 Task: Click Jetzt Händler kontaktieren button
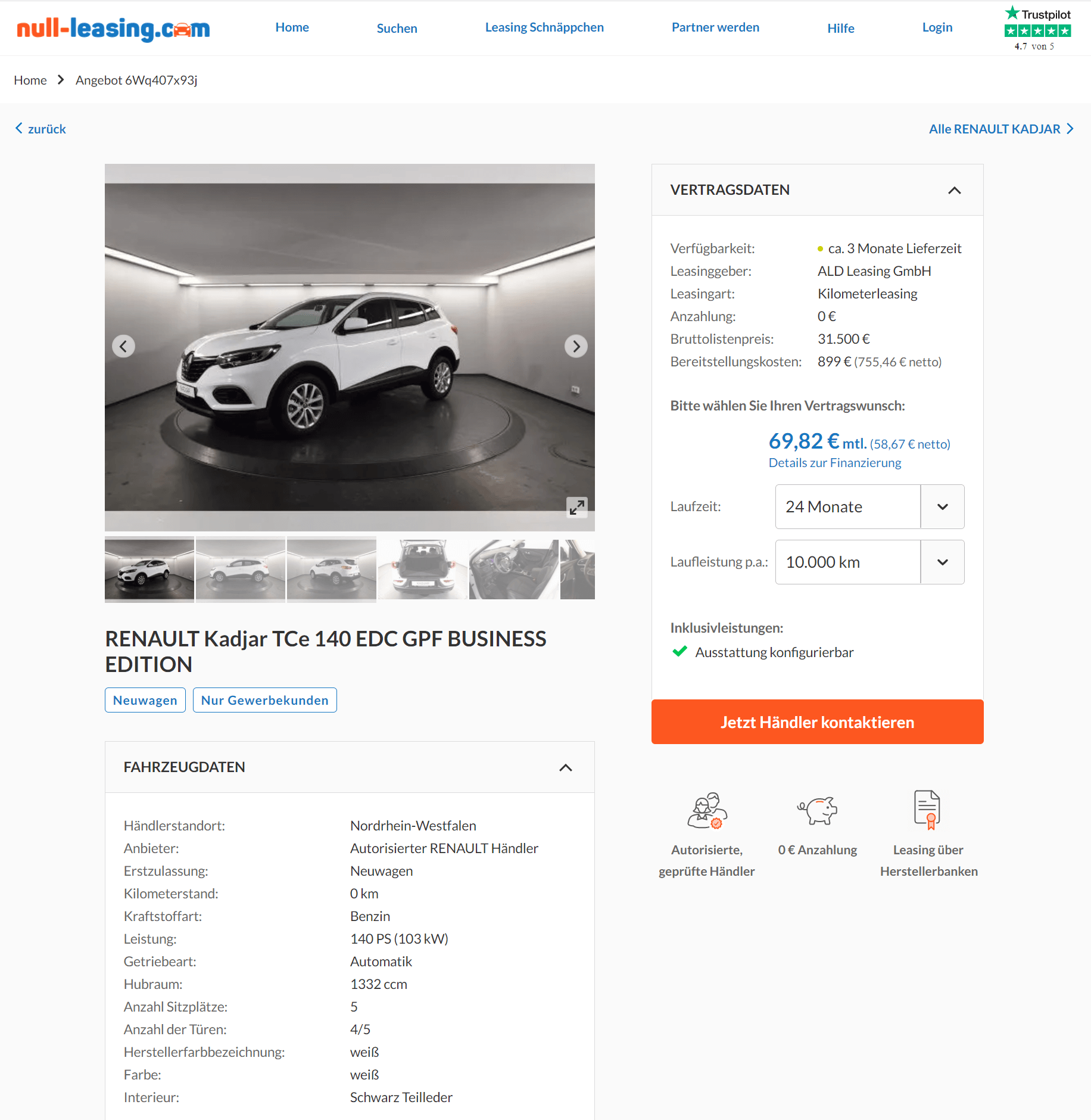[817, 721]
